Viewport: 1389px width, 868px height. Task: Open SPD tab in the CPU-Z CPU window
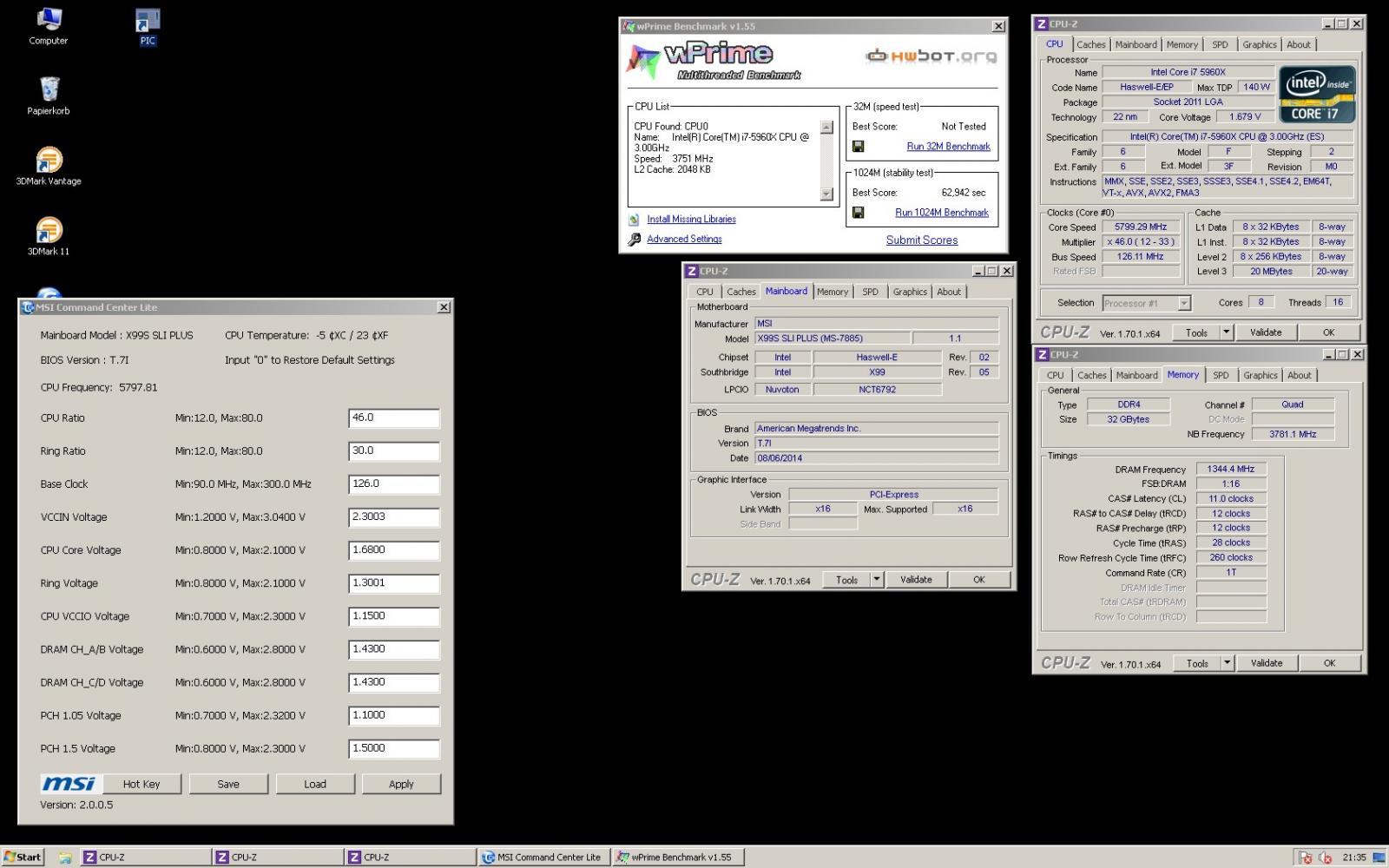click(1220, 45)
